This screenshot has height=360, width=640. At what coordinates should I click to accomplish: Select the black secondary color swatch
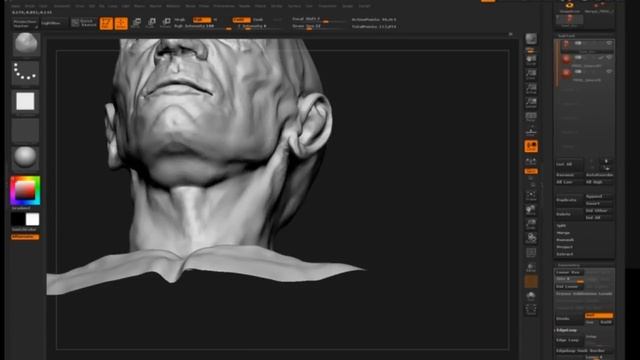[18, 220]
